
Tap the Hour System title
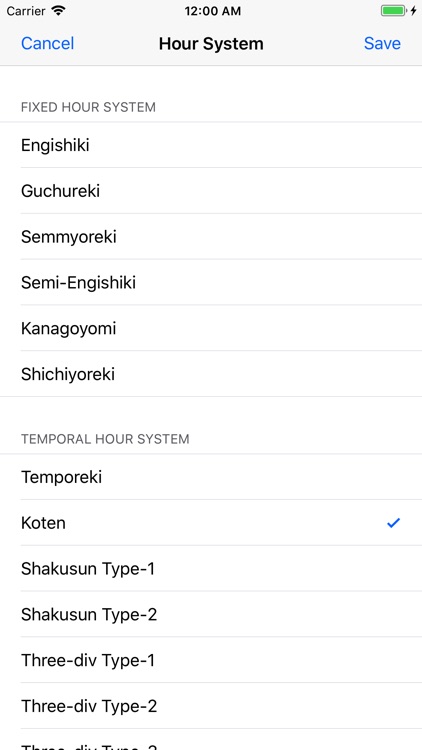(211, 44)
